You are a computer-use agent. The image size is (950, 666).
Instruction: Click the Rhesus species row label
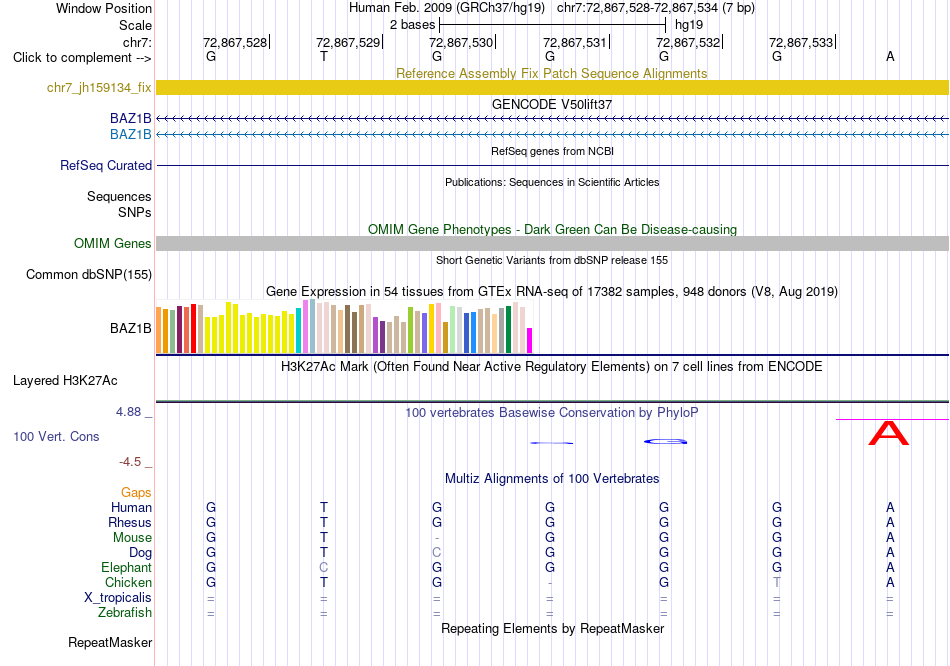click(130, 522)
